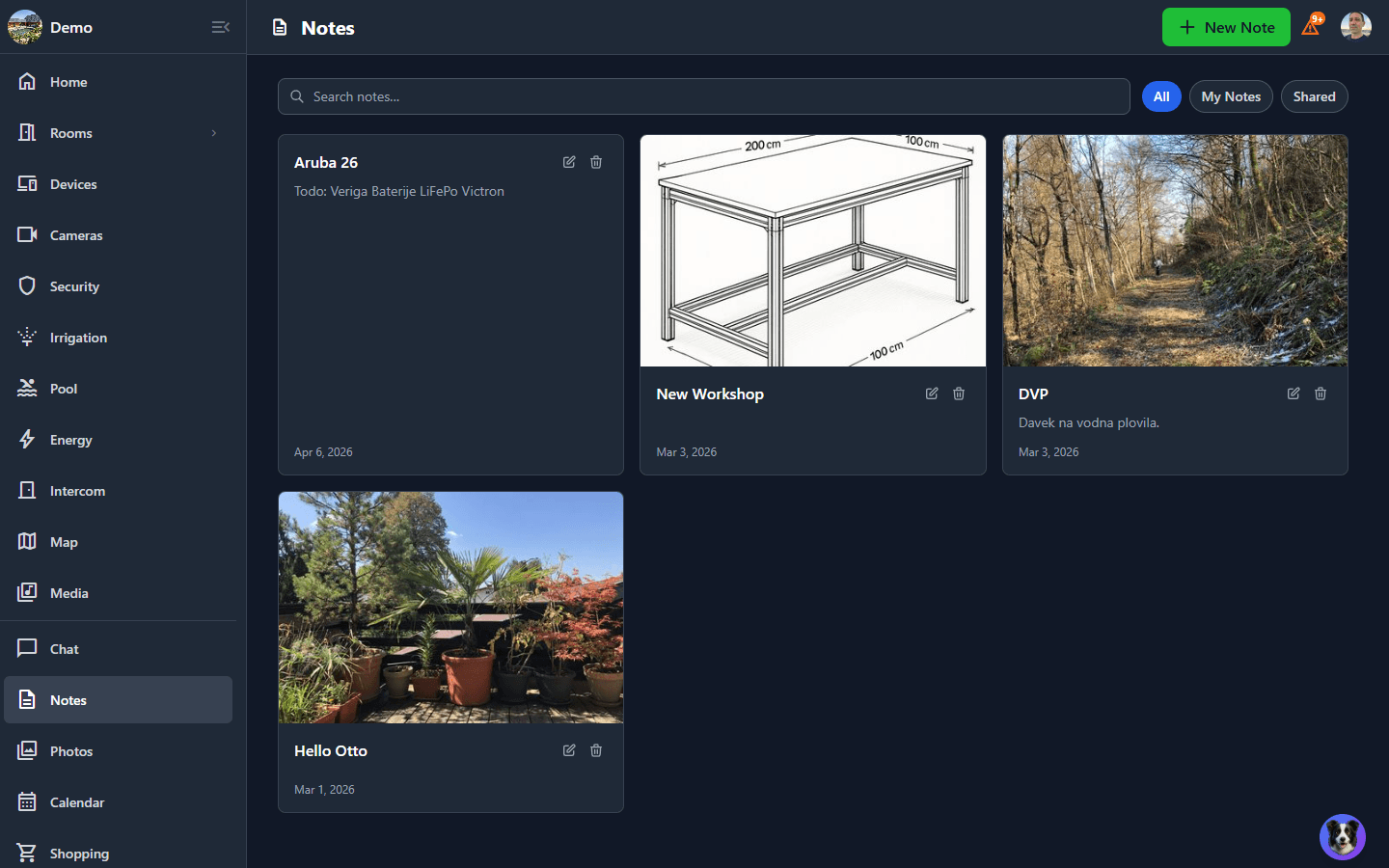Image resolution: width=1389 pixels, height=868 pixels.
Task: Delete the DVP note
Action: coord(1321,393)
